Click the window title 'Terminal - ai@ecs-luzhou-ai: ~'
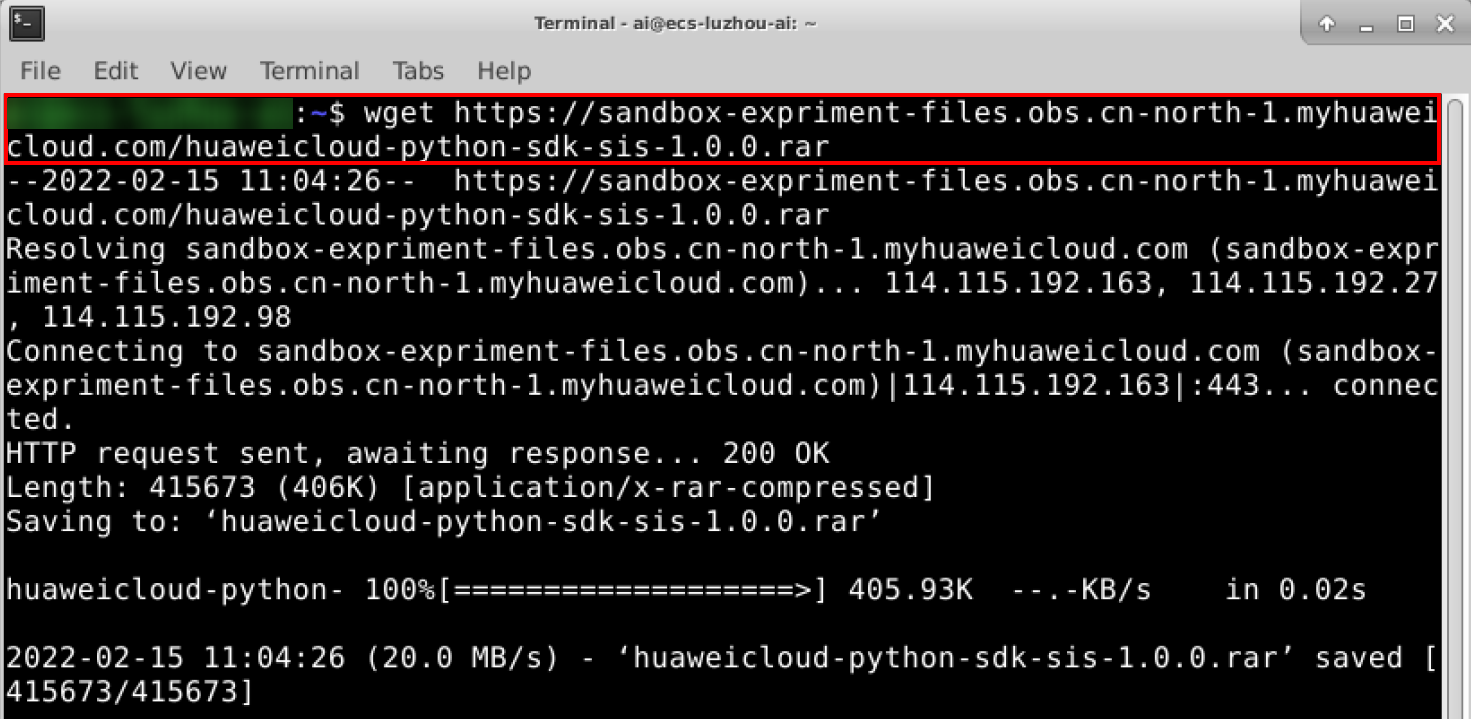1471x719 pixels. point(676,23)
